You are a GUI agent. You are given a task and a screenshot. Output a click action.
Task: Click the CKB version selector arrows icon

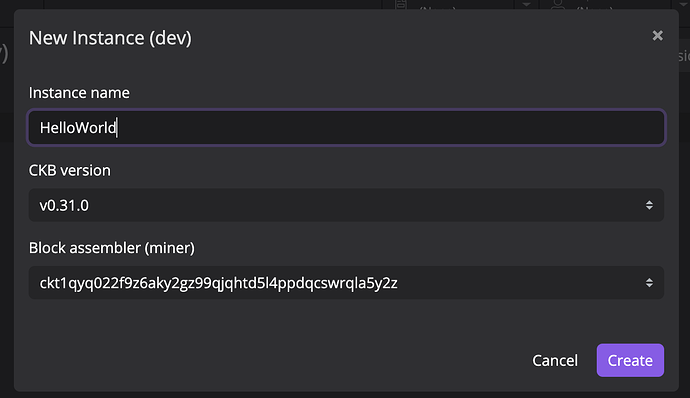click(649, 205)
